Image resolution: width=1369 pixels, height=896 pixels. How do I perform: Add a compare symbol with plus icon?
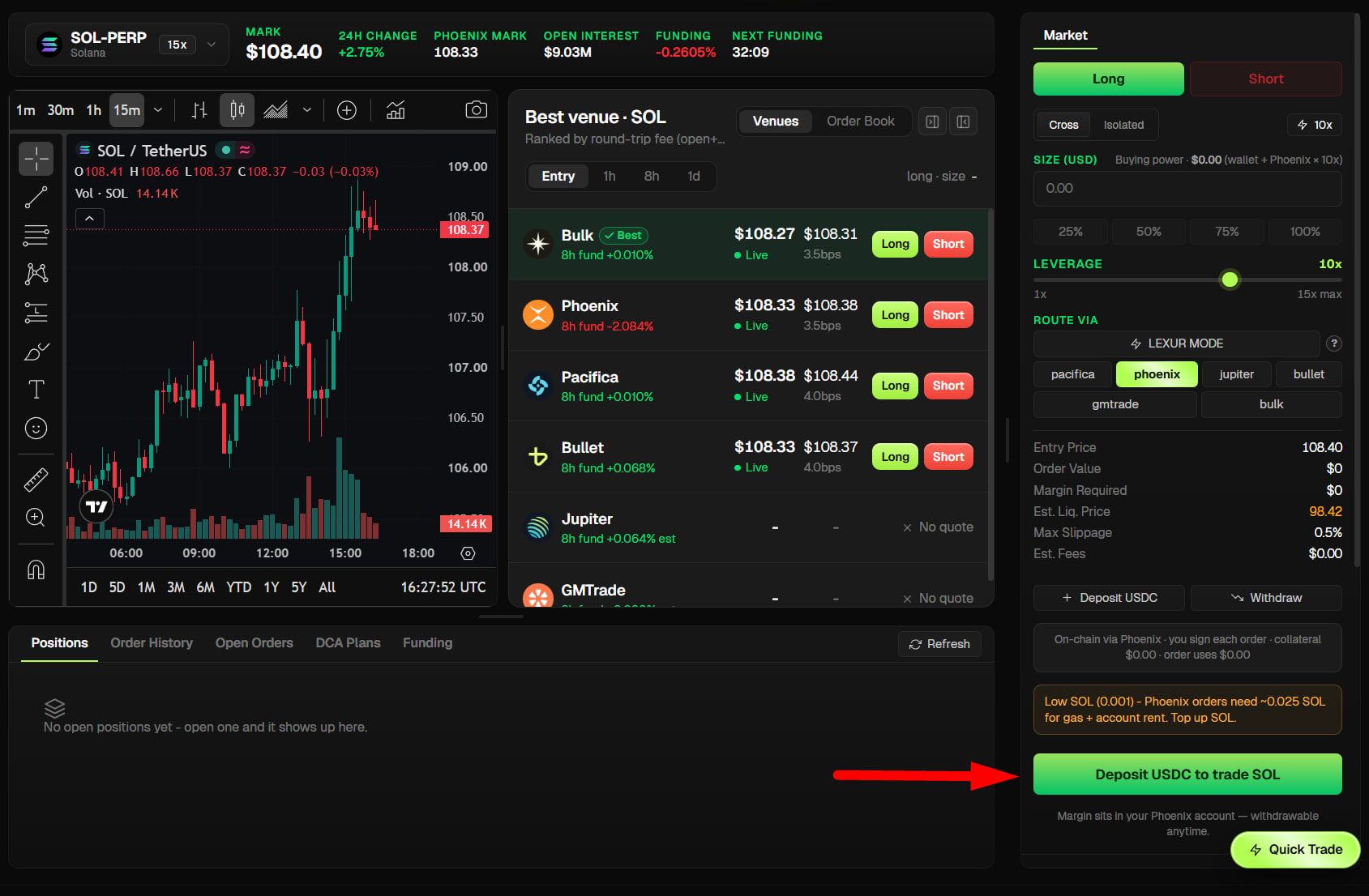347,110
